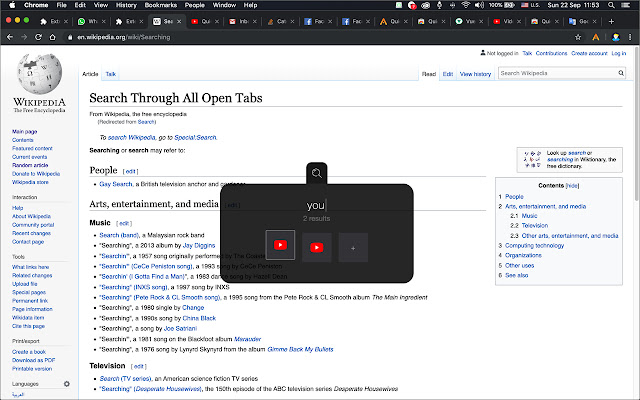Click the plus tile in search overlay
Screen dimensions: 640x400
(353, 246)
